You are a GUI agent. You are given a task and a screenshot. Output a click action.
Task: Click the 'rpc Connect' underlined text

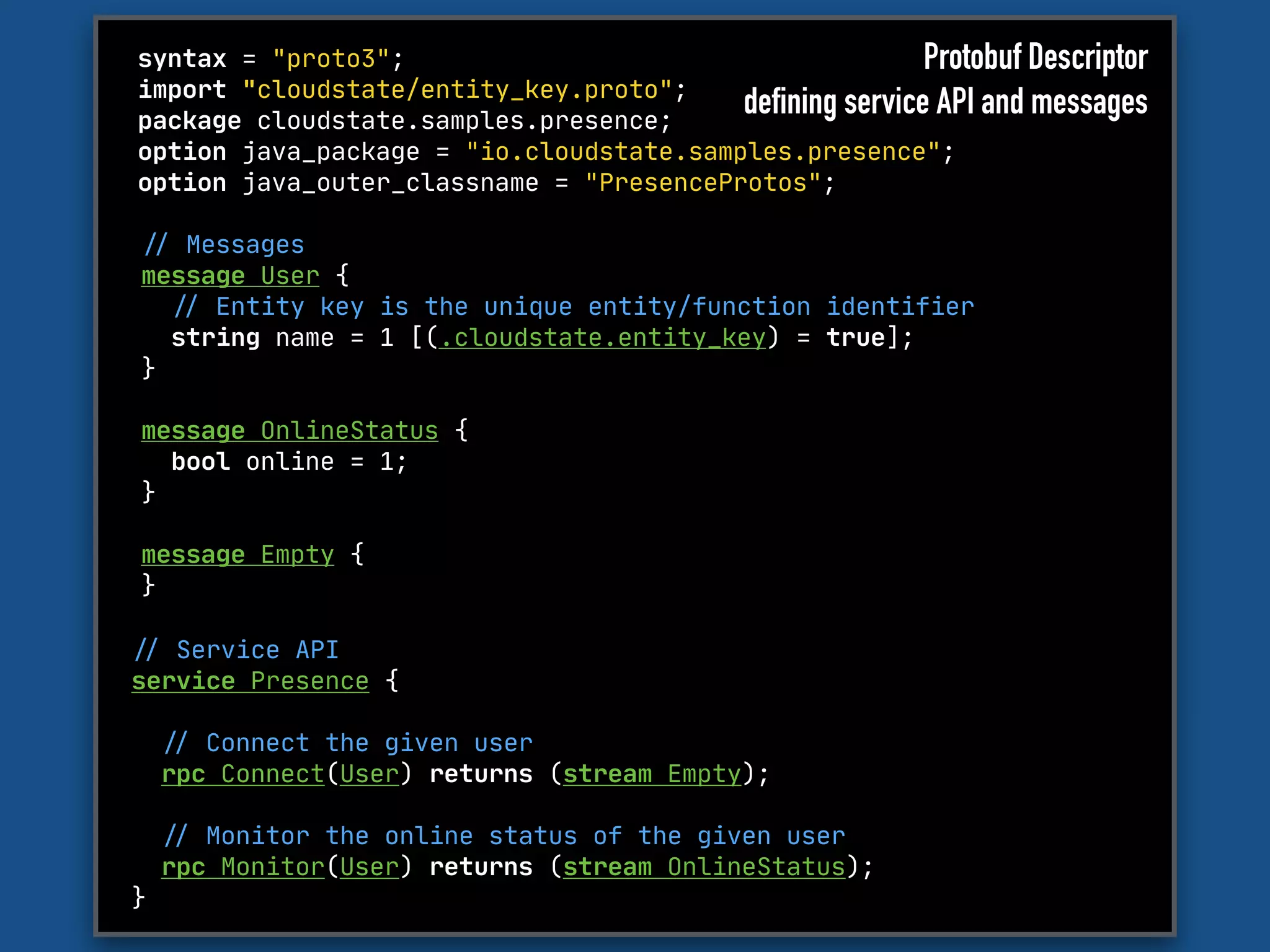pos(243,774)
